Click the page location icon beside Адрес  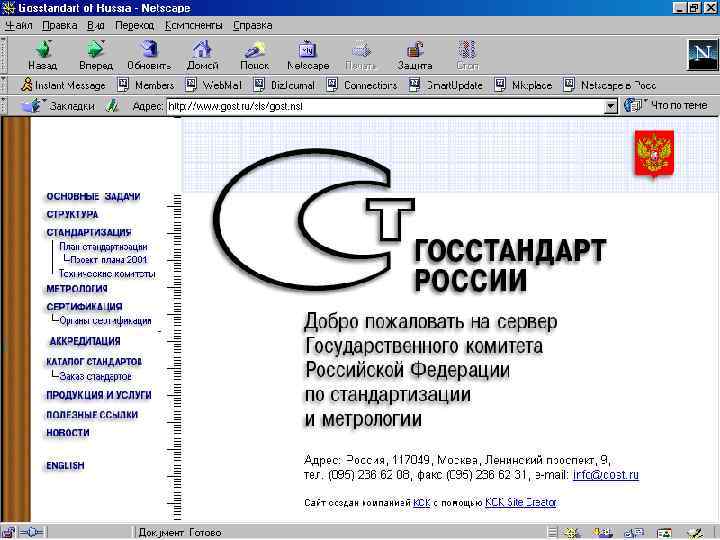pos(112,106)
